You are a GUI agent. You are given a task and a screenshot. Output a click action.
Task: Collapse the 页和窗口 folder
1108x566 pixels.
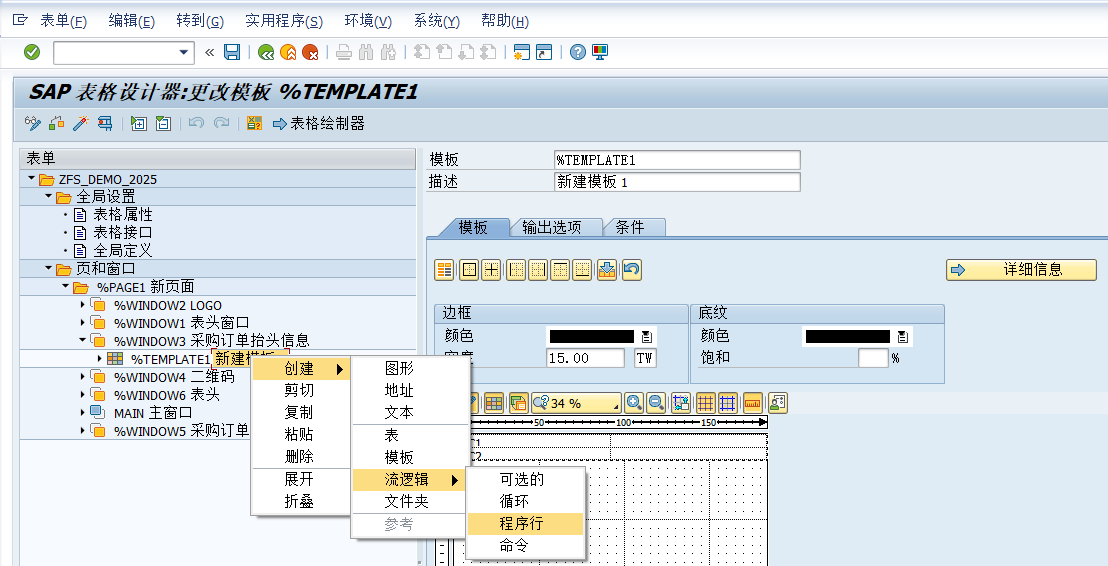click(49, 269)
